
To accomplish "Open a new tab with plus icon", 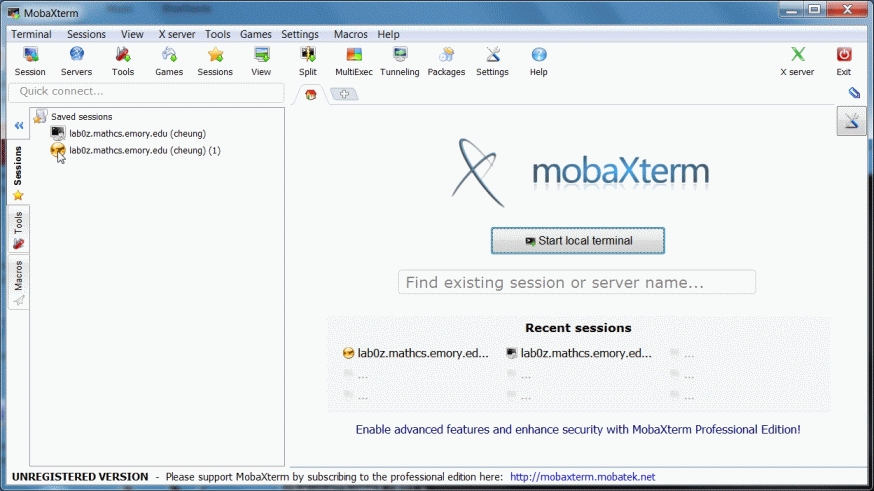I will [344, 94].
